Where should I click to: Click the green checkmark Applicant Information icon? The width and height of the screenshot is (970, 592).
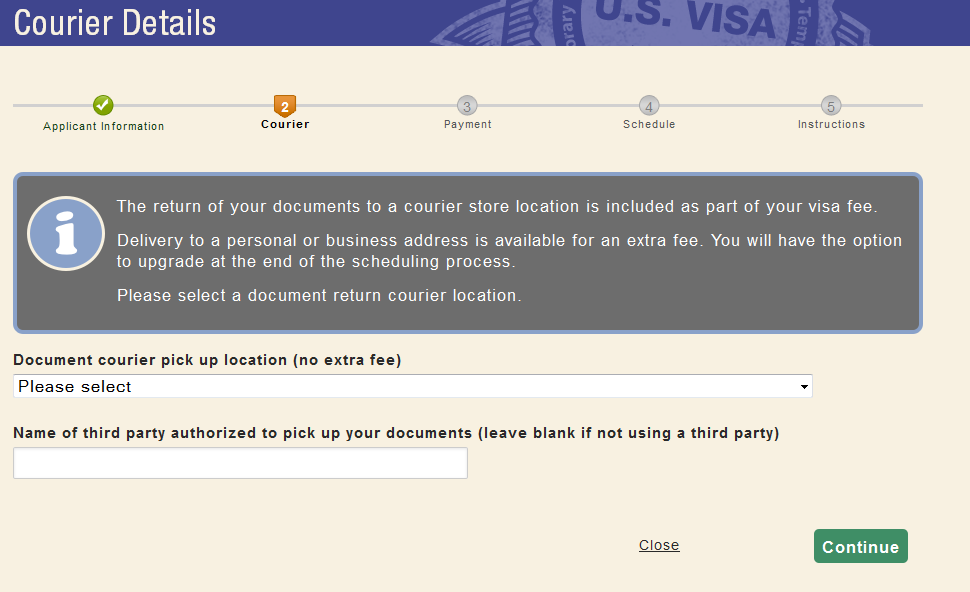click(103, 105)
